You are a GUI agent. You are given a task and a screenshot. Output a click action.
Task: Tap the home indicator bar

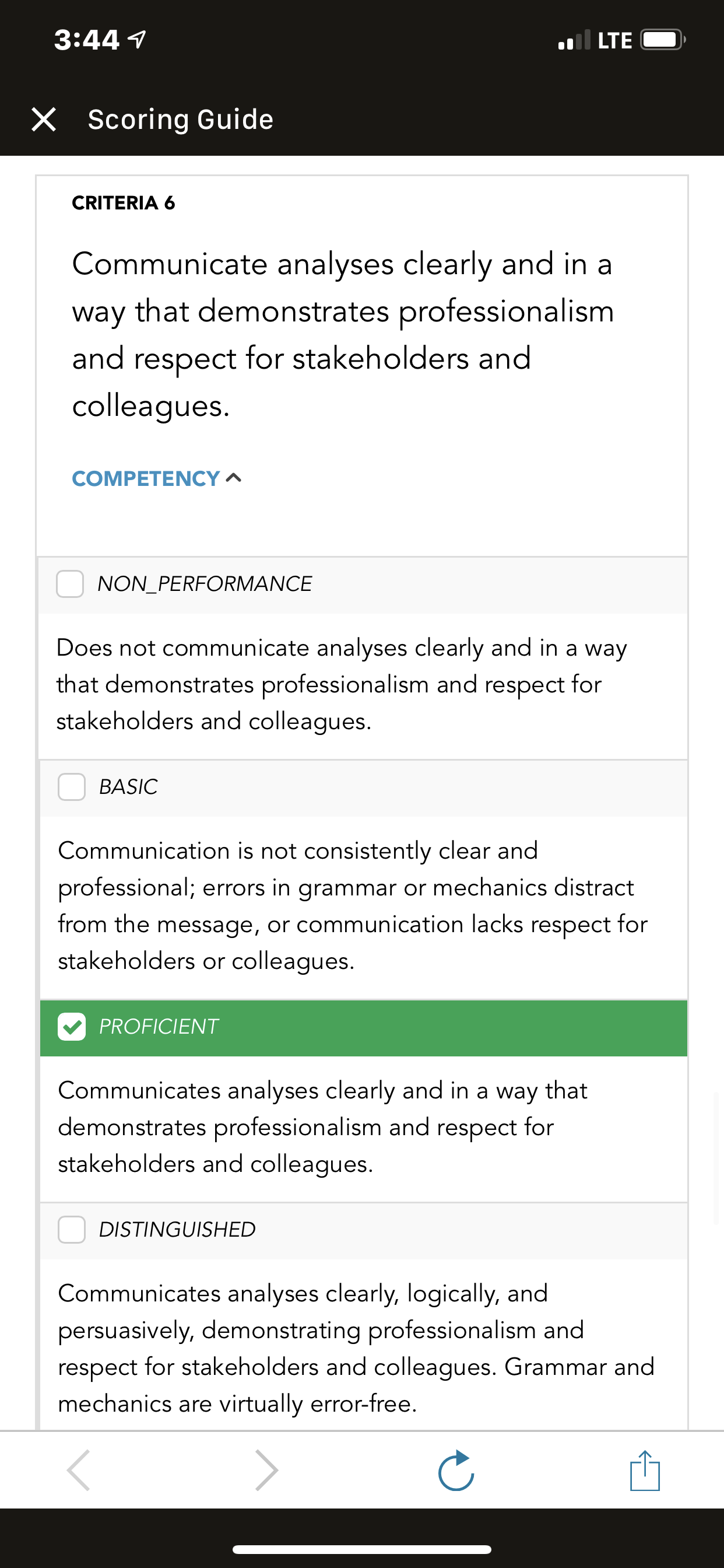coord(362,1549)
